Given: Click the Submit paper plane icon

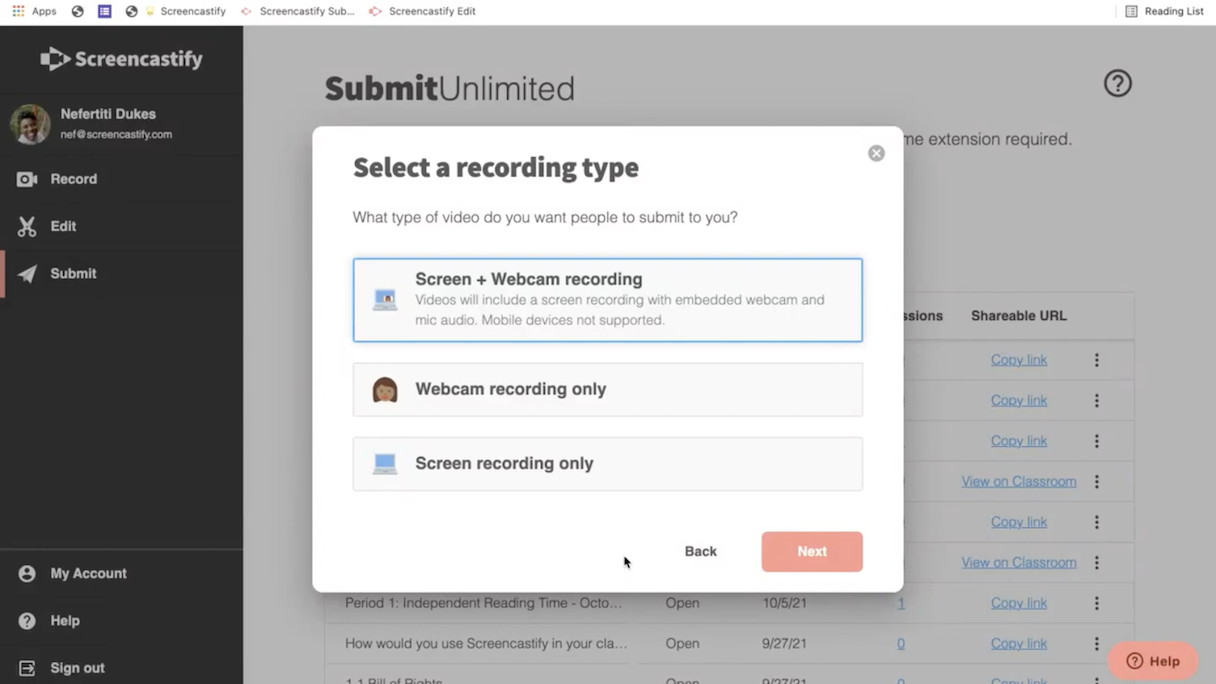Looking at the screenshot, I should coord(27,274).
